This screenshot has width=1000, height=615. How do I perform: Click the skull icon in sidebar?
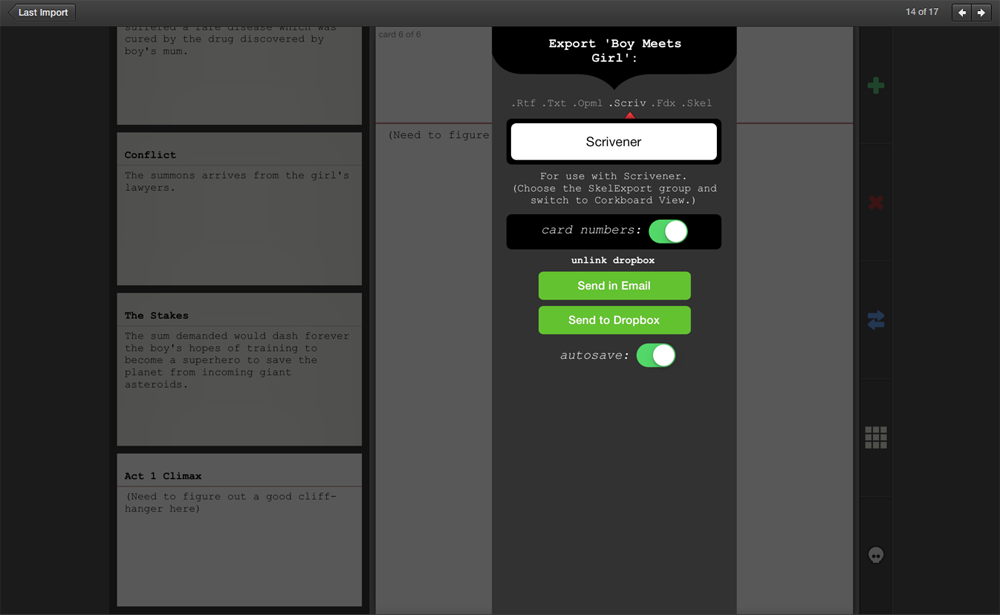(x=876, y=554)
